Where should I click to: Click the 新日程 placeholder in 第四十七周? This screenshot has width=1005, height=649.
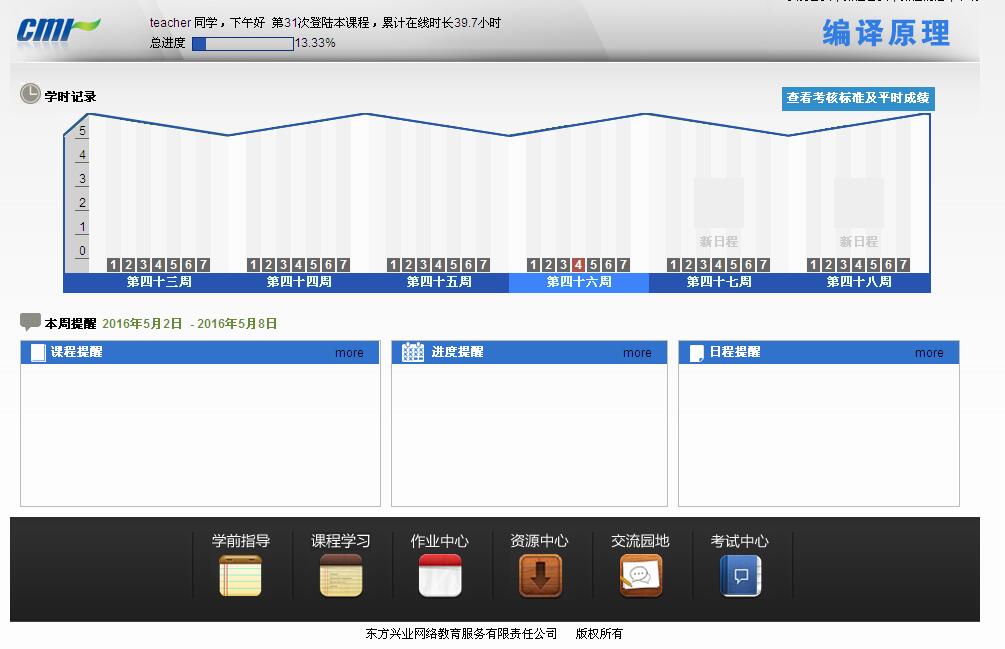pos(719,214)
